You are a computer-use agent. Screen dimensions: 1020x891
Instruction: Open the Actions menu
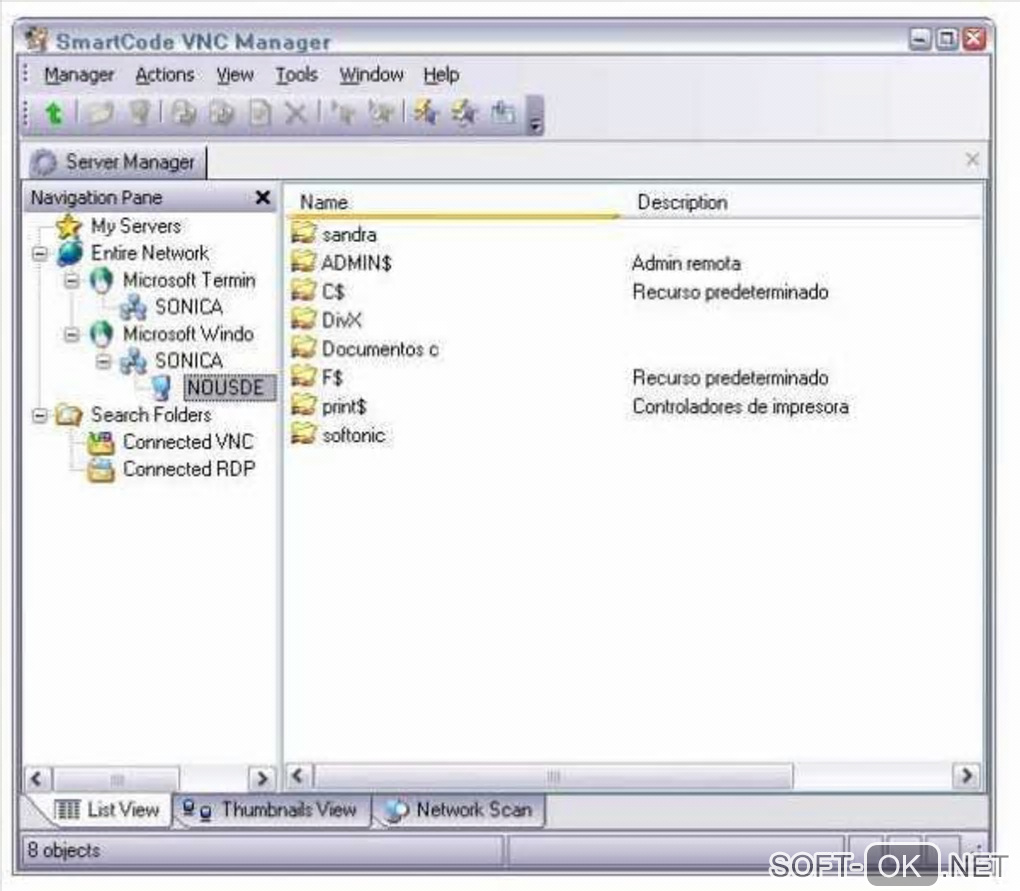point(165,75)
